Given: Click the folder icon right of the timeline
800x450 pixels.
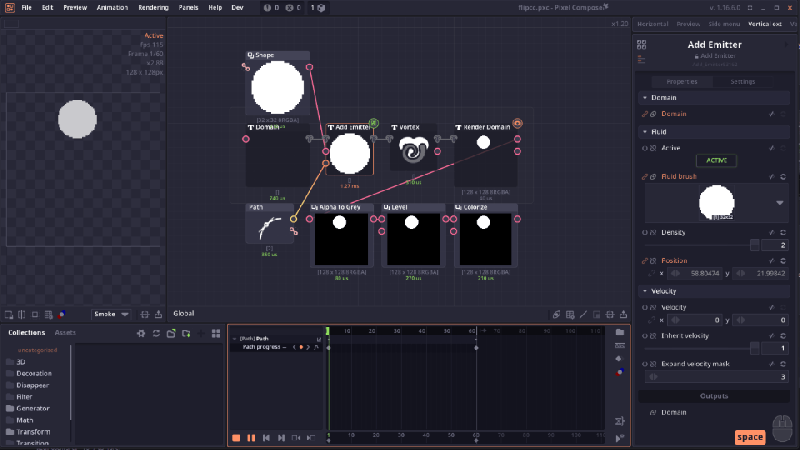Looking at the screenshot, I should pos(620,332).
